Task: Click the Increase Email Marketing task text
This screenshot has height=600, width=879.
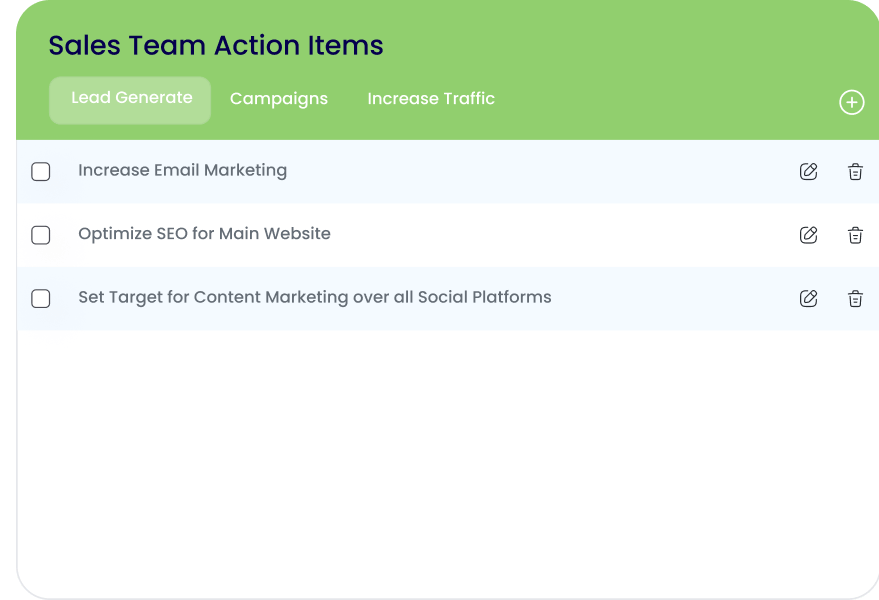Action: (182, 170)
